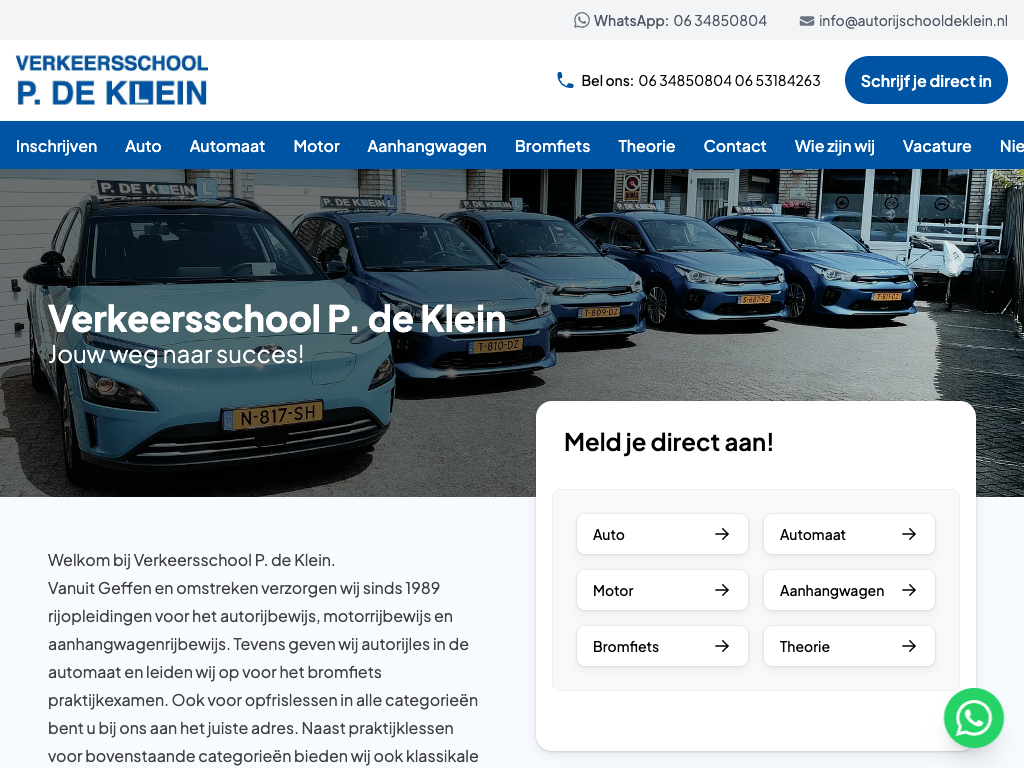
Task: Select Vacature in the navigation bar
Action: (937, 146)
